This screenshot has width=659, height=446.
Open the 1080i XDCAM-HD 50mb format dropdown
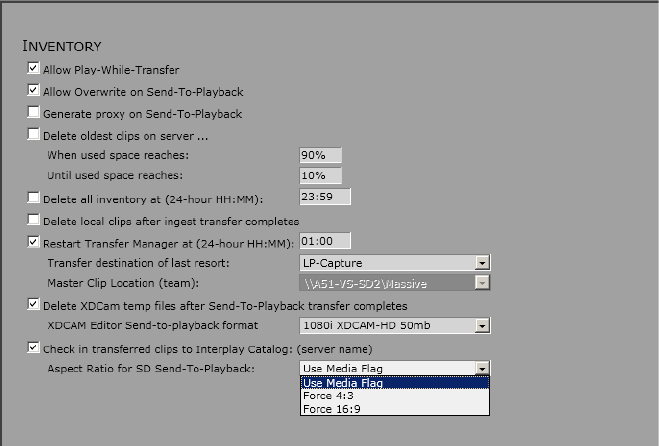coord(482,326)
